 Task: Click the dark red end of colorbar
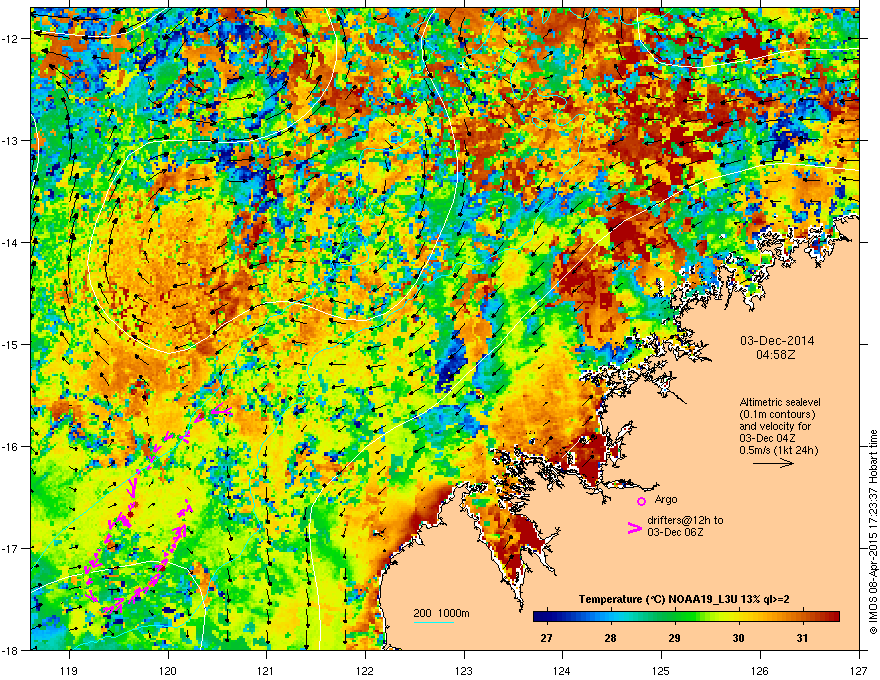tap(833, 617)
